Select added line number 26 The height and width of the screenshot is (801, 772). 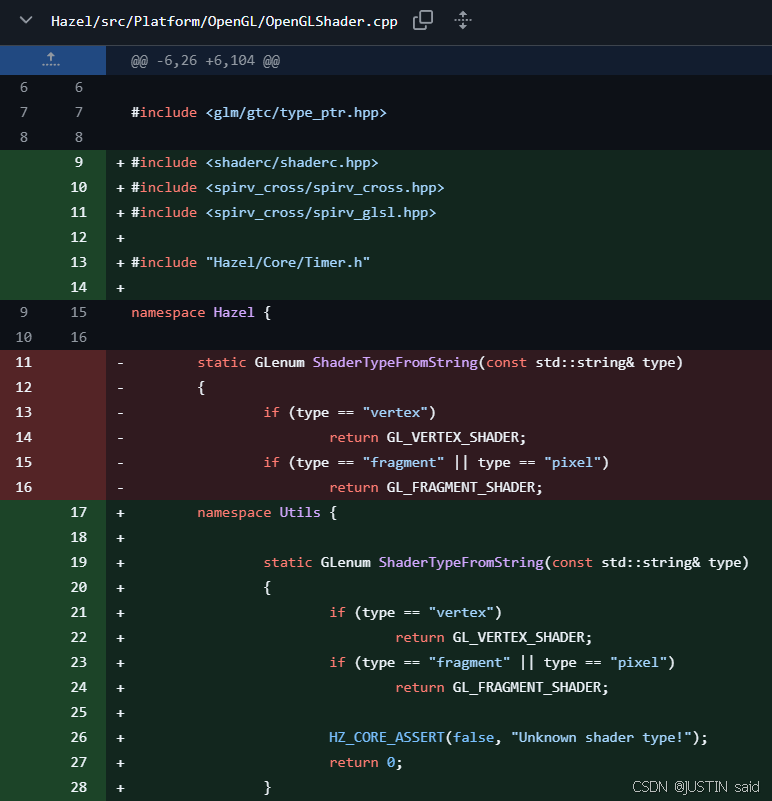click(79, 737)
